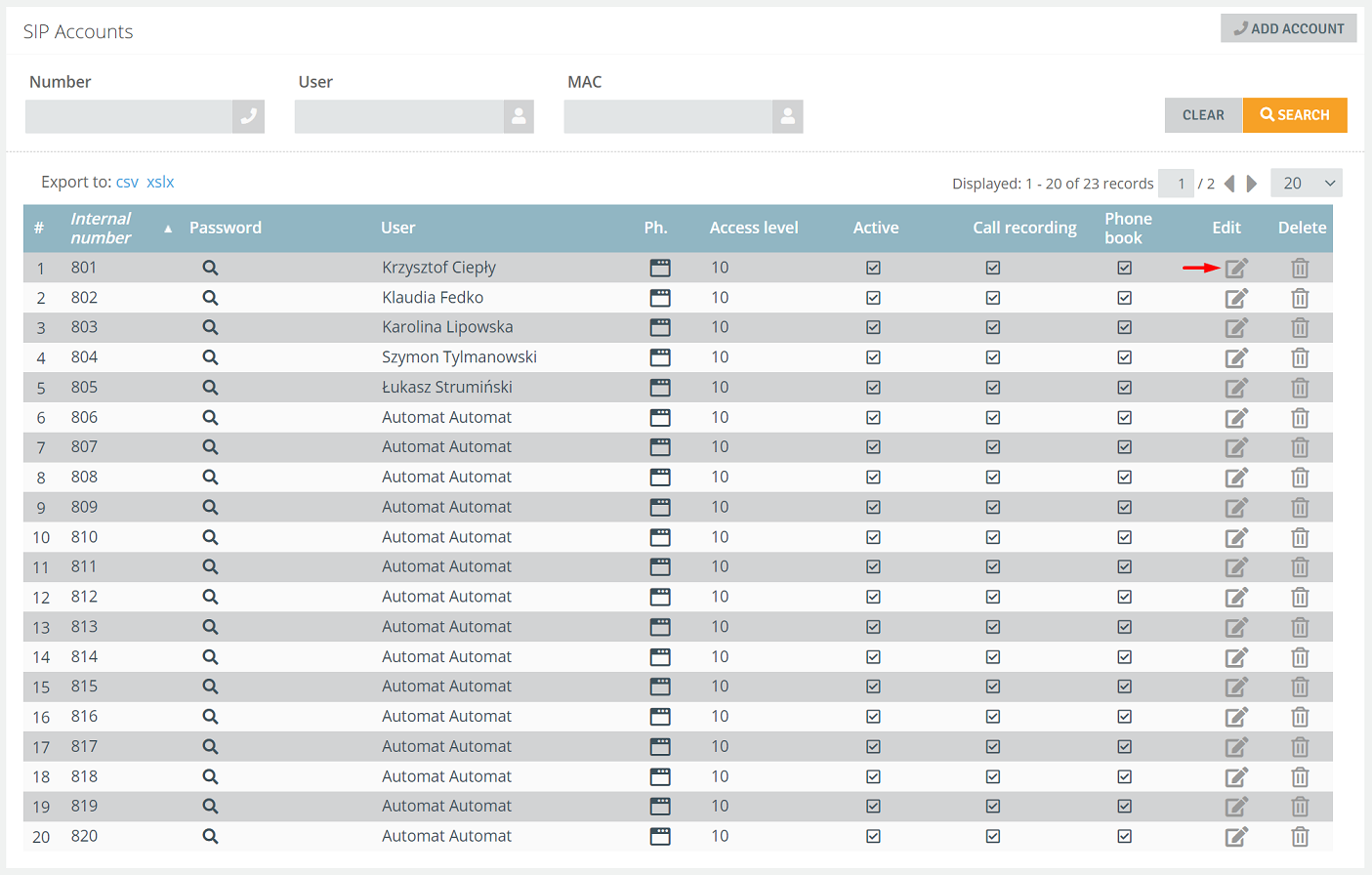
Task: Select user name Szymon Tylmanowski
Action: coord(459,357)
